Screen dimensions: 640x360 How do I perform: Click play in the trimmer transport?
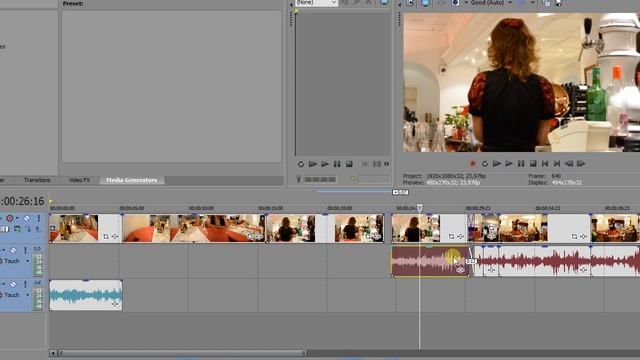(325, 164)
